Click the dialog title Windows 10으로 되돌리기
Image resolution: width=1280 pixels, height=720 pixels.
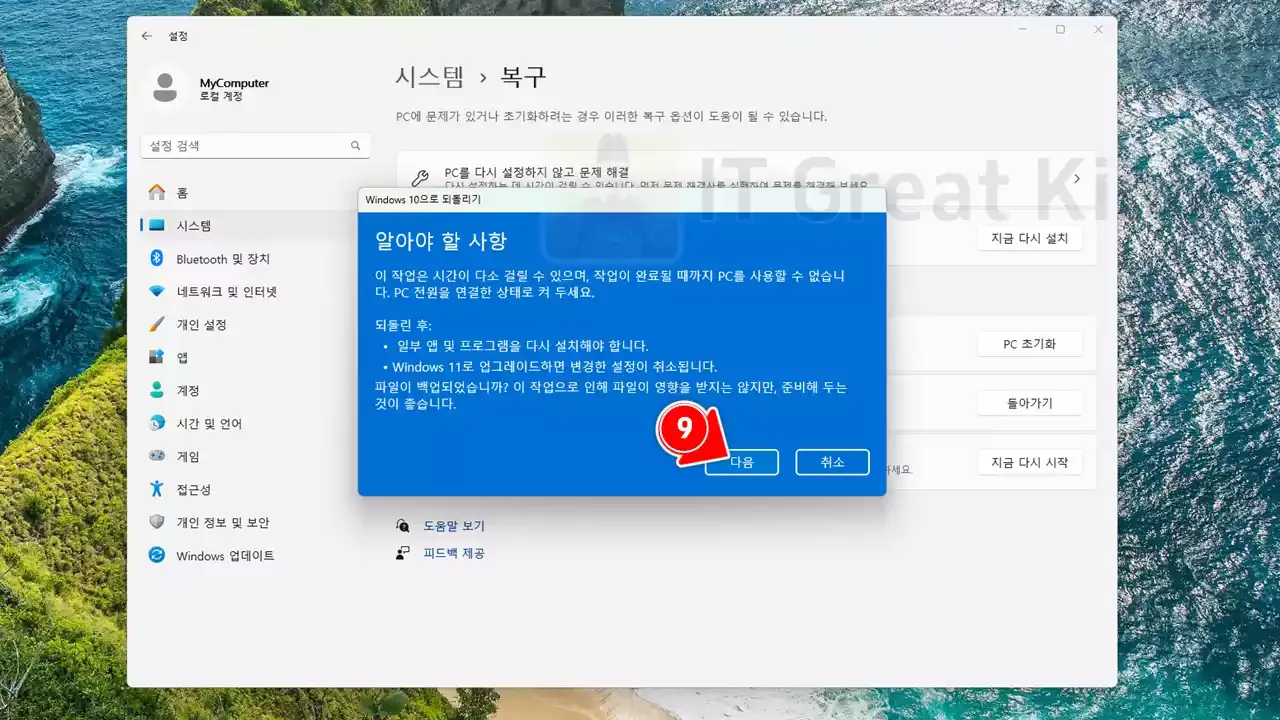pyautogui.click(x=423, y=200)
